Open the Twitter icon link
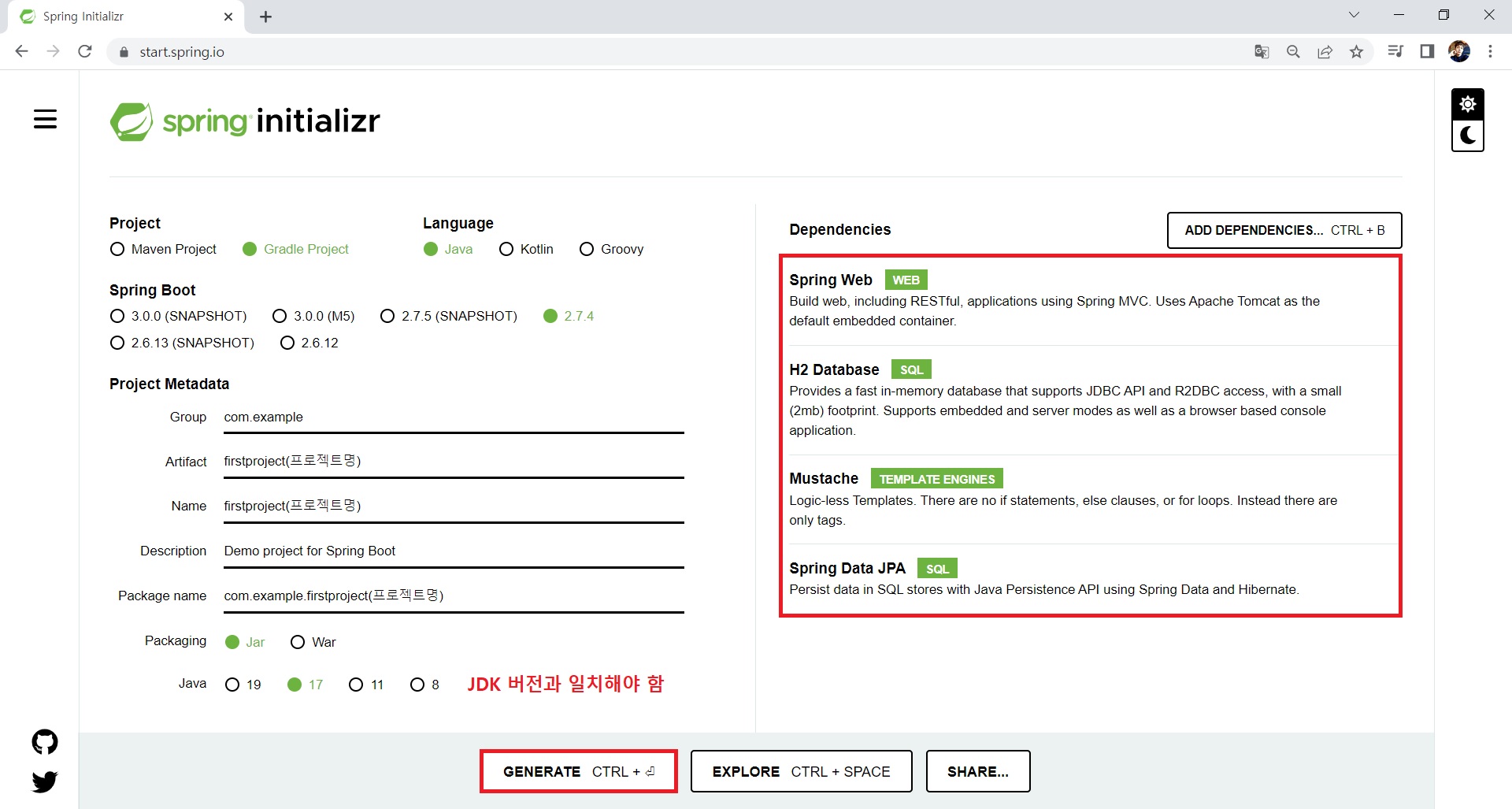1512x809 pixels. coord(45,781)
